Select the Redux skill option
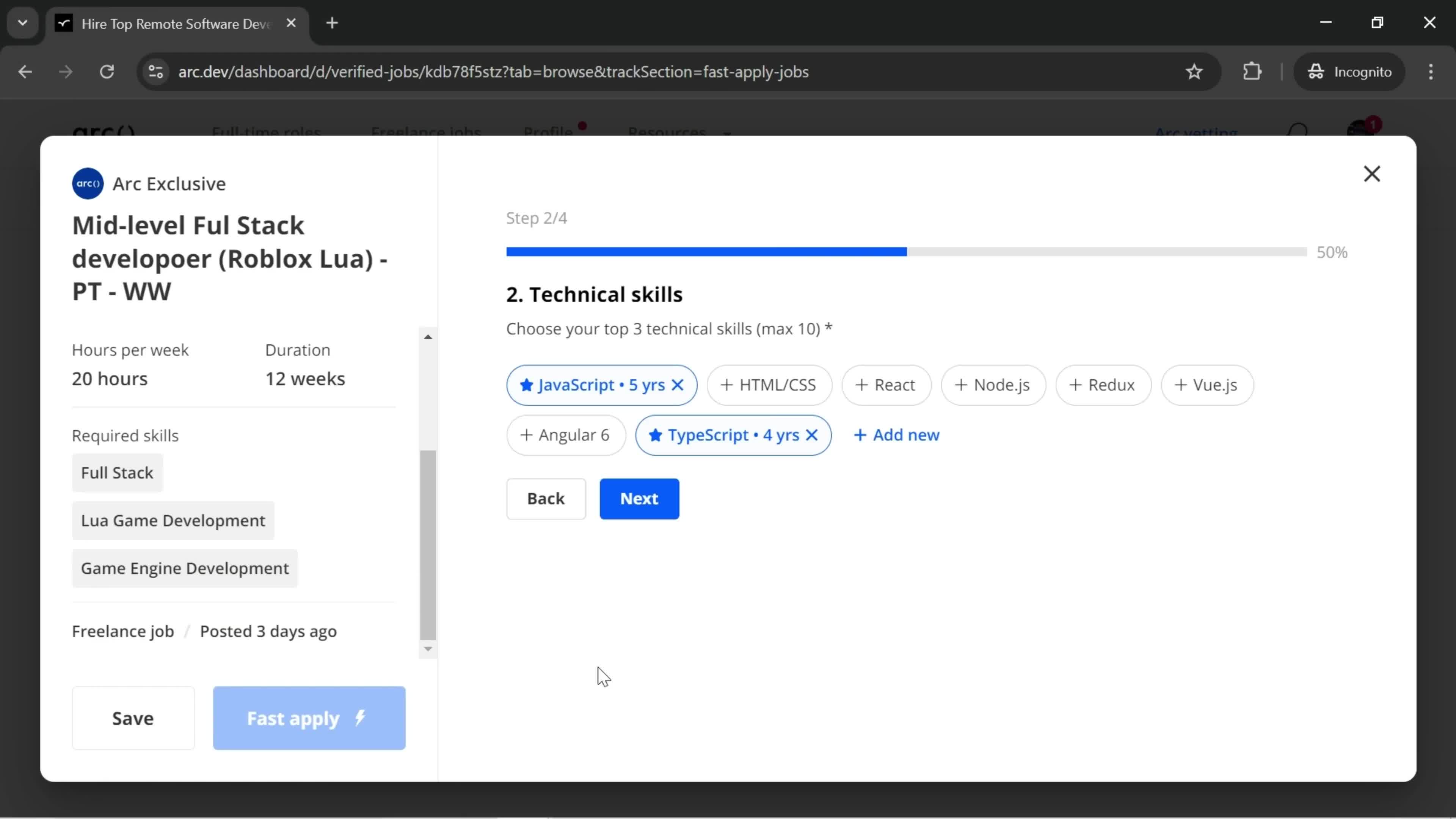Screen dimensions: 1456x819 point(1102,385)
